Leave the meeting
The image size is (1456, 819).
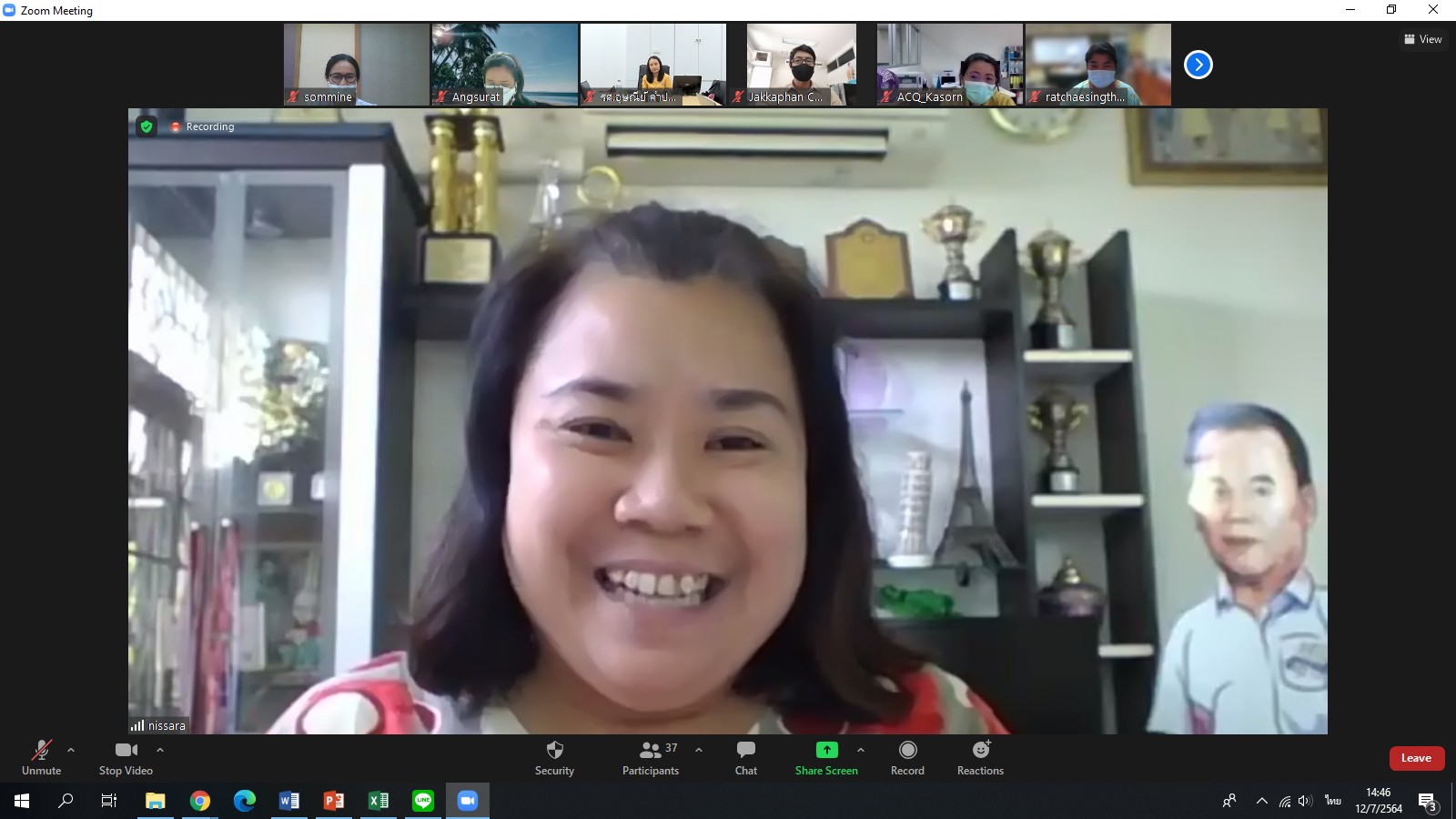click(1416, 758)
